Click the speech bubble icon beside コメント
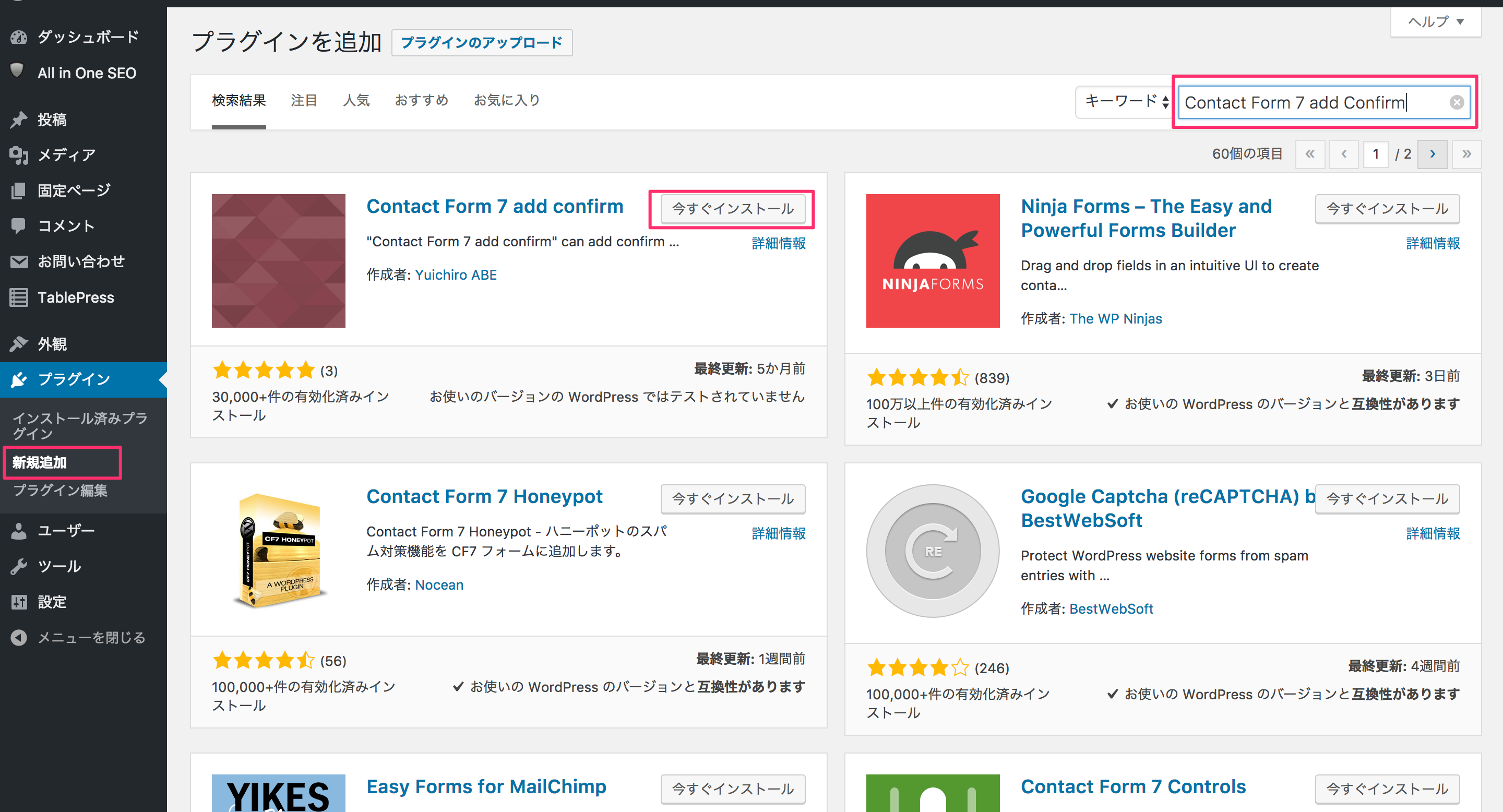The height and width of the screenshot is (812, 1503). coord(19,226)
